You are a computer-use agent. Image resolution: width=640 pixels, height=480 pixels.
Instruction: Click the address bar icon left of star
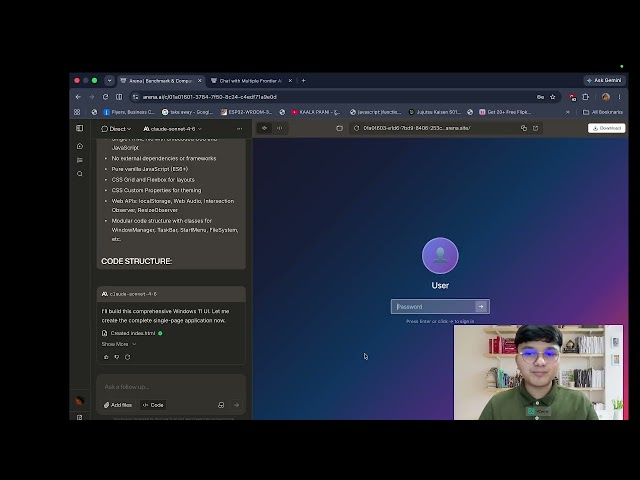[x=540, y=97]
